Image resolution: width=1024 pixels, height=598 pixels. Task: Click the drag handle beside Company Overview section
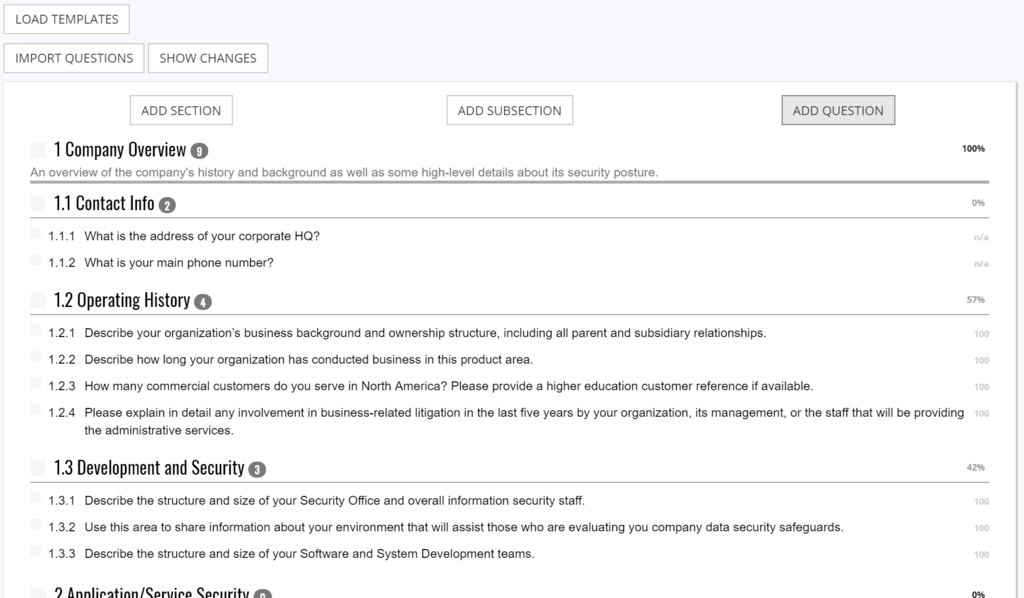point(37,148)
